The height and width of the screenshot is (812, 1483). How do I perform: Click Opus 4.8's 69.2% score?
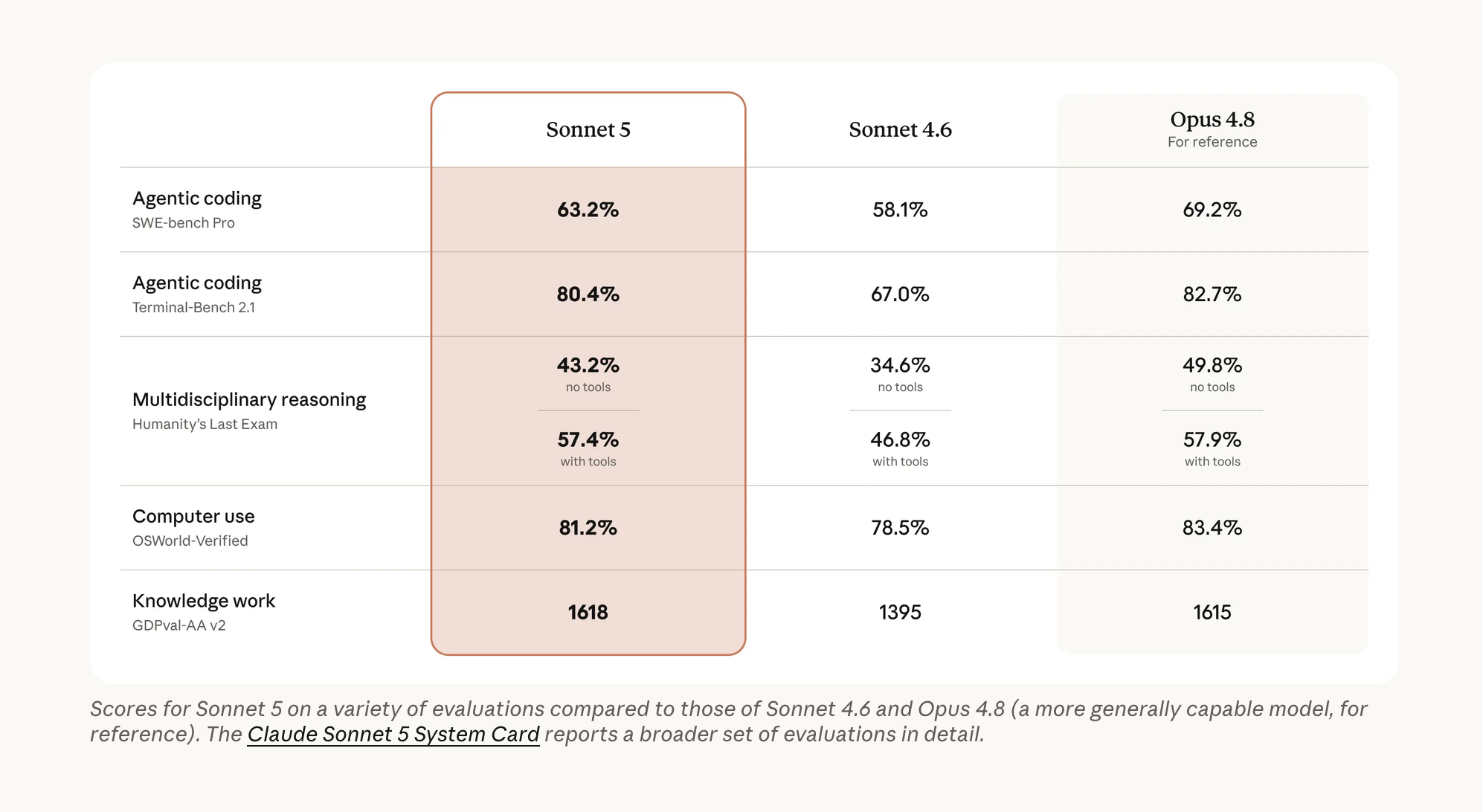(1212, 210)
